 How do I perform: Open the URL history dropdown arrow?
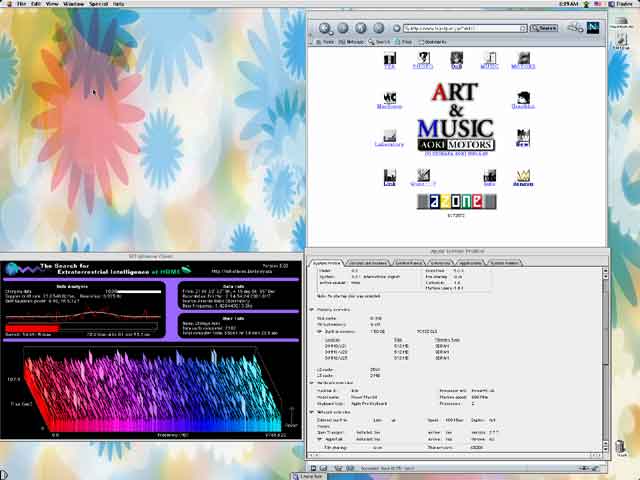[523, 28]
